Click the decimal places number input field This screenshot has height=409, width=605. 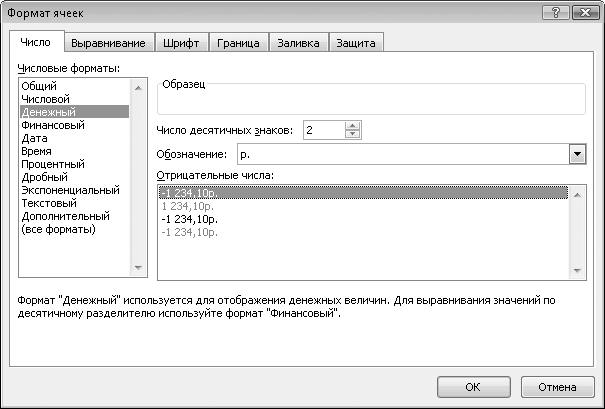tap(322, 131)
